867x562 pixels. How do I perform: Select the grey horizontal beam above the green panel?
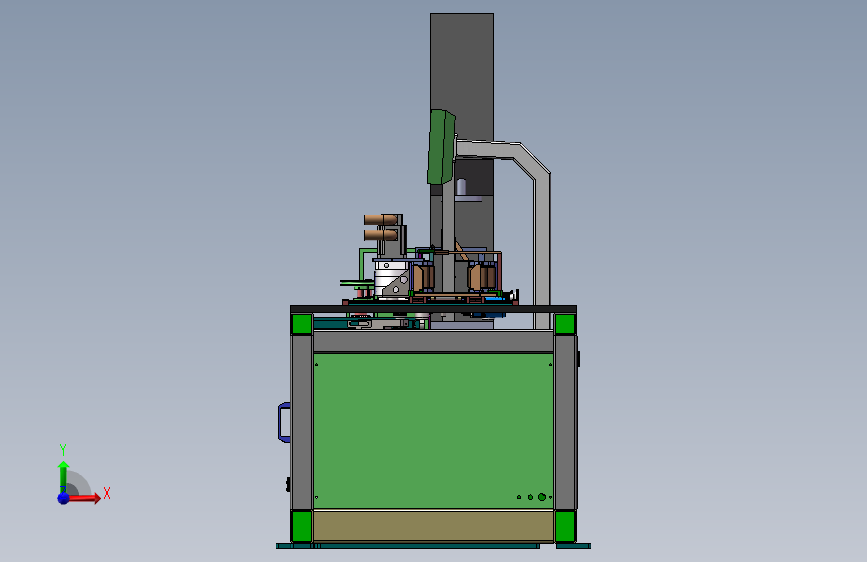(x=433, y=341)
